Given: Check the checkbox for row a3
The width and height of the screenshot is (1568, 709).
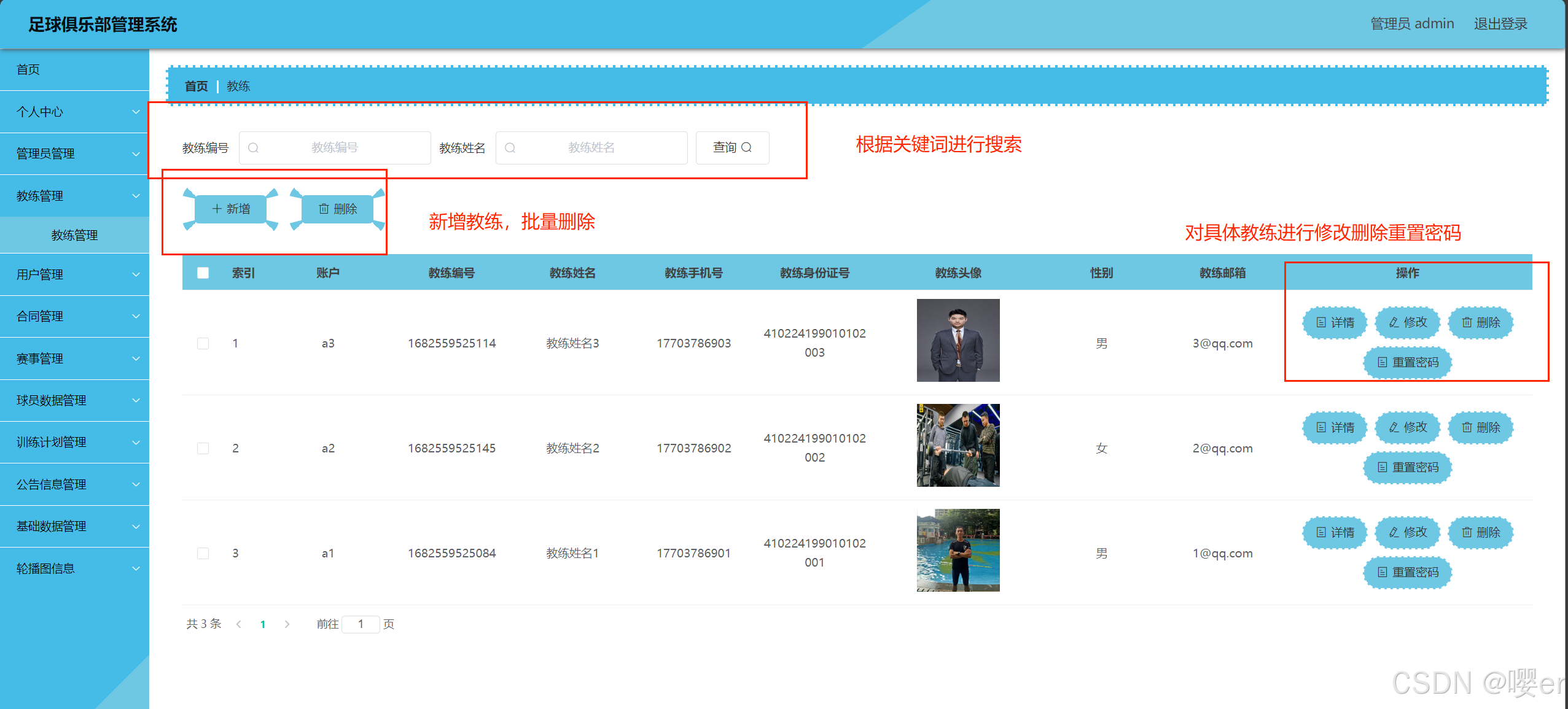Looking at the screenshot, I should click(x=203, y=343).
